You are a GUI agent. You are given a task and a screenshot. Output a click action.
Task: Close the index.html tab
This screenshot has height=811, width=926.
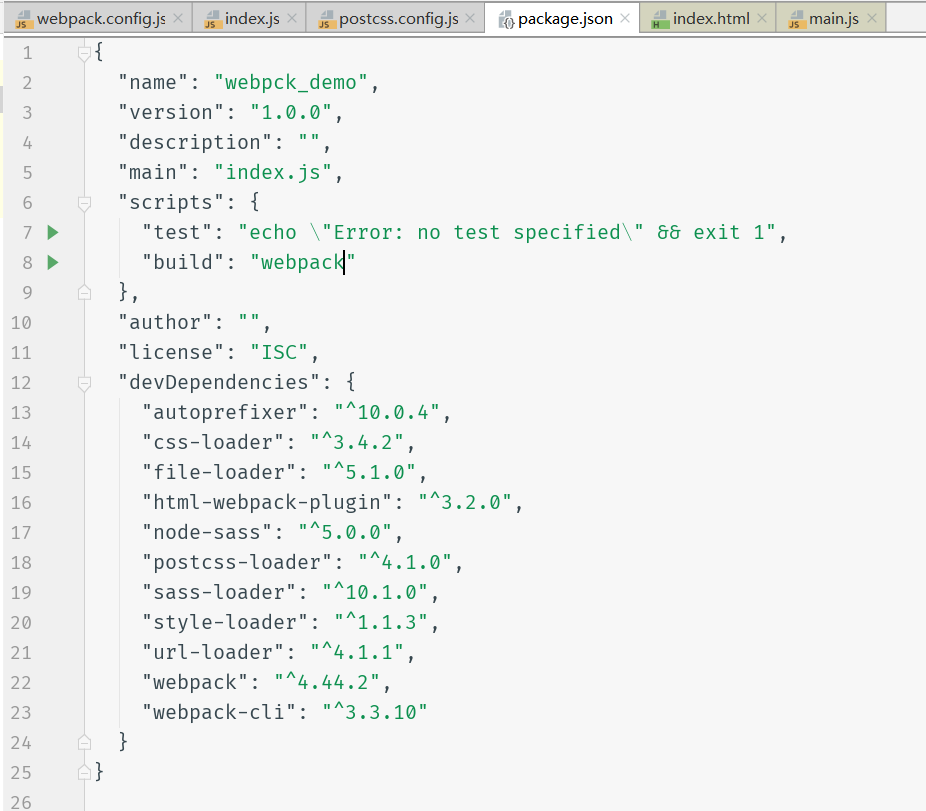click(761, 19)
